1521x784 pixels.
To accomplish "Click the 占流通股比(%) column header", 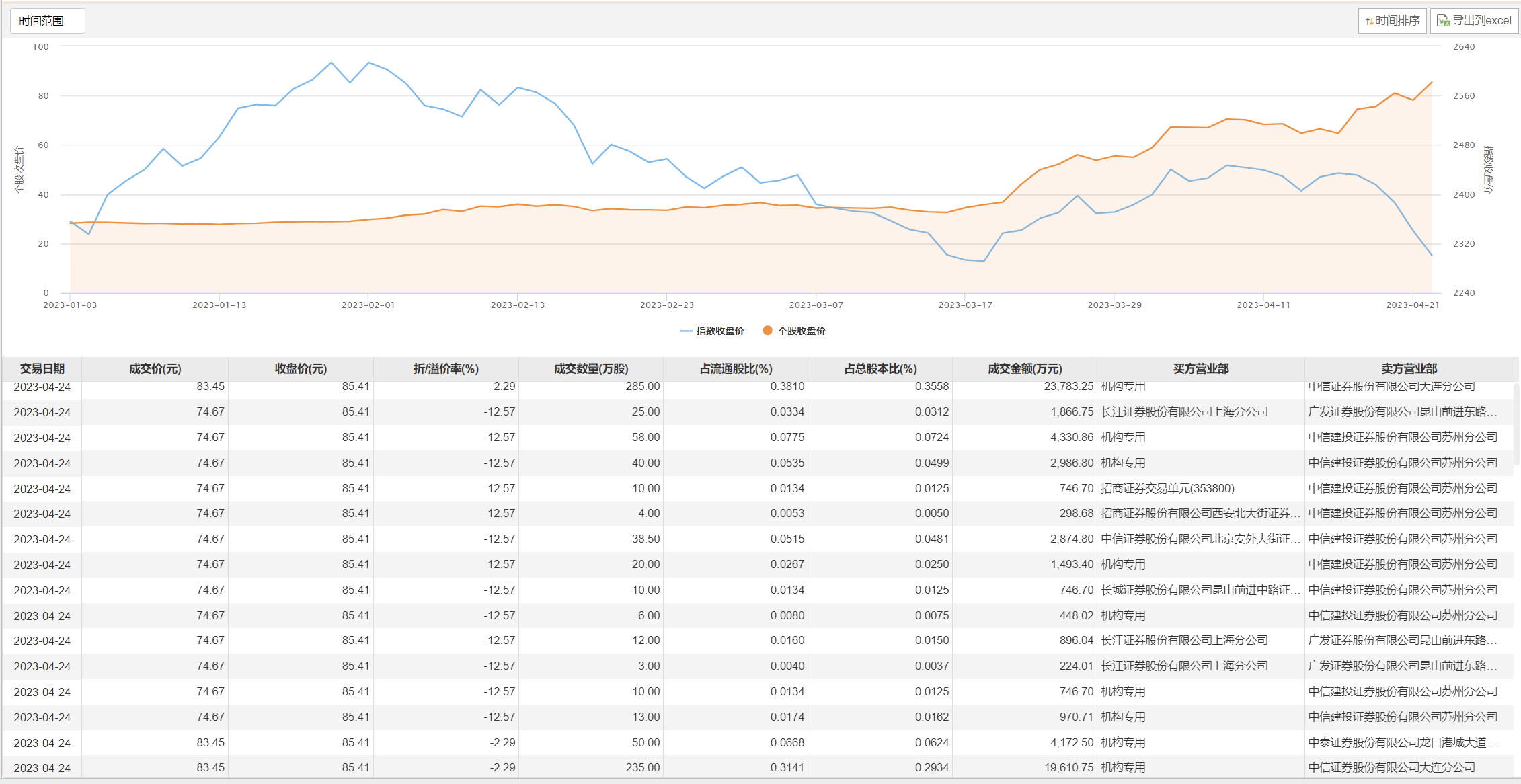I will tap(736, 368).
